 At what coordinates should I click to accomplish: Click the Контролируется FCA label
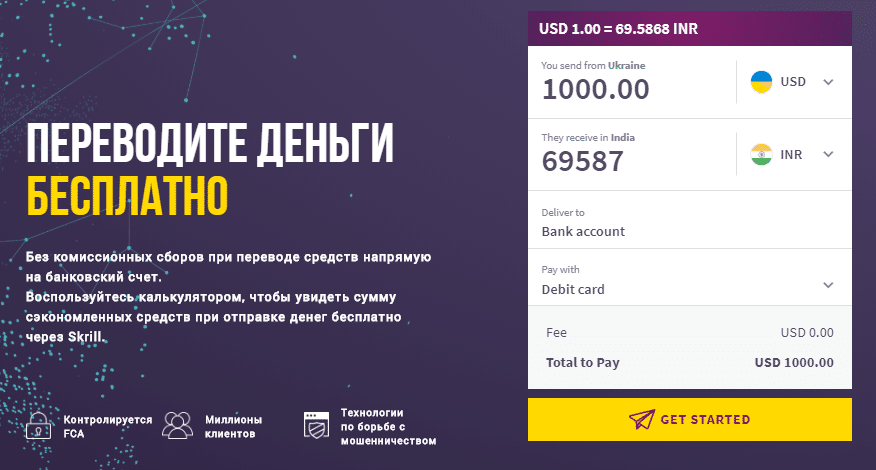click(107, 426)
